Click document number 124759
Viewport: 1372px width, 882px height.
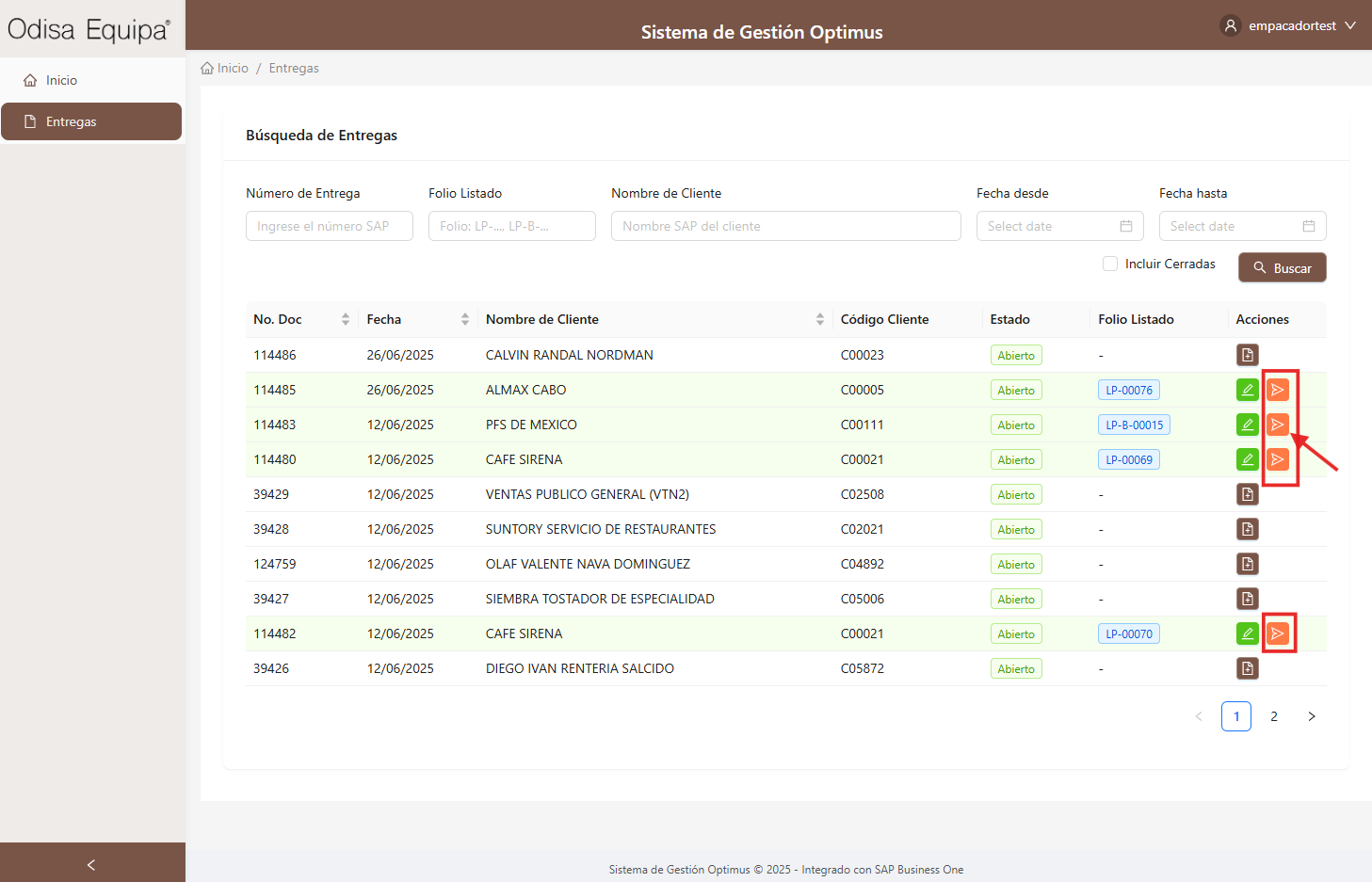pyautogui.click(x=275, y=564)
